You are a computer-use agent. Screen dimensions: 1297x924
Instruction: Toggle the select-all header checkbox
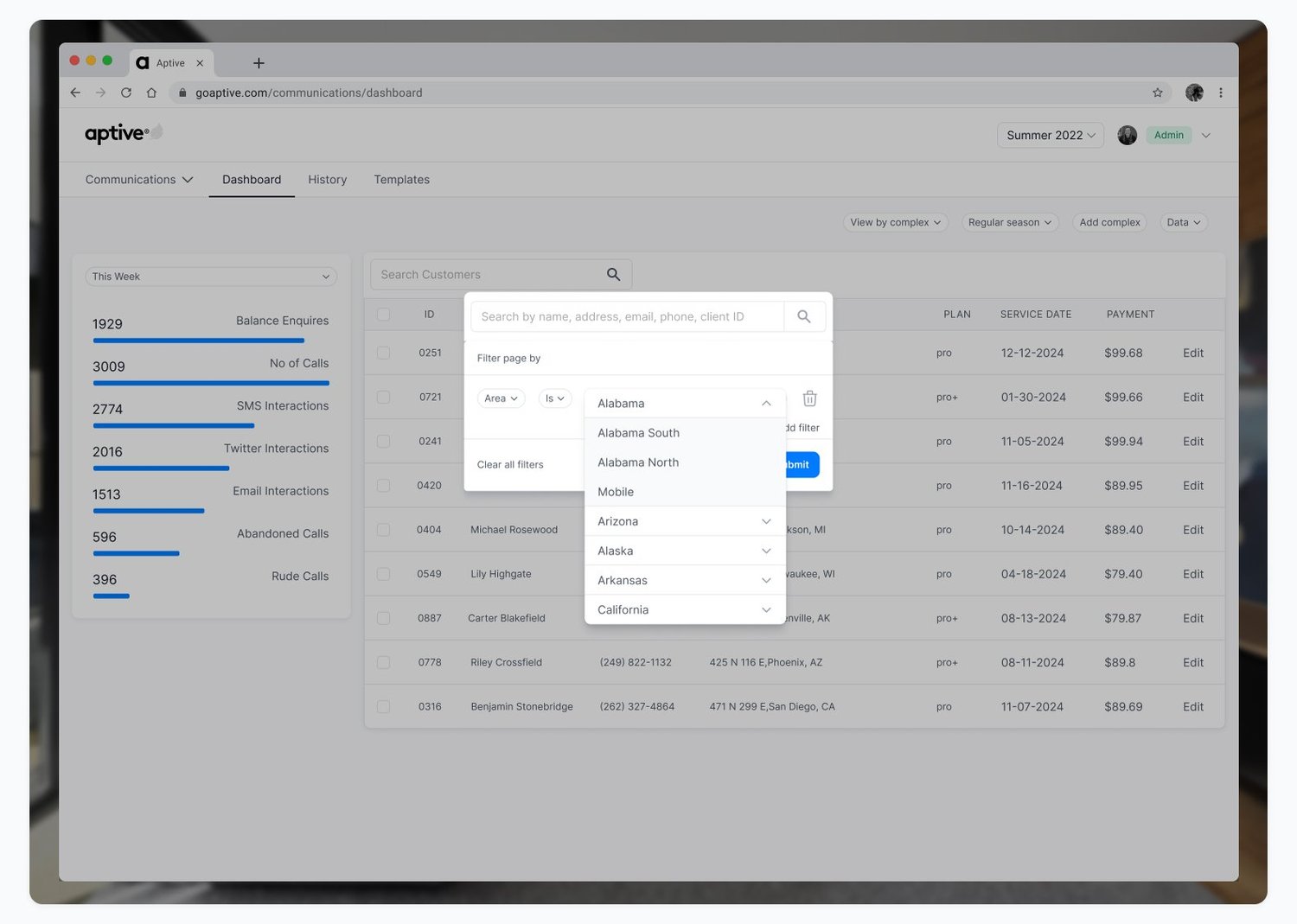click(384, 315)
